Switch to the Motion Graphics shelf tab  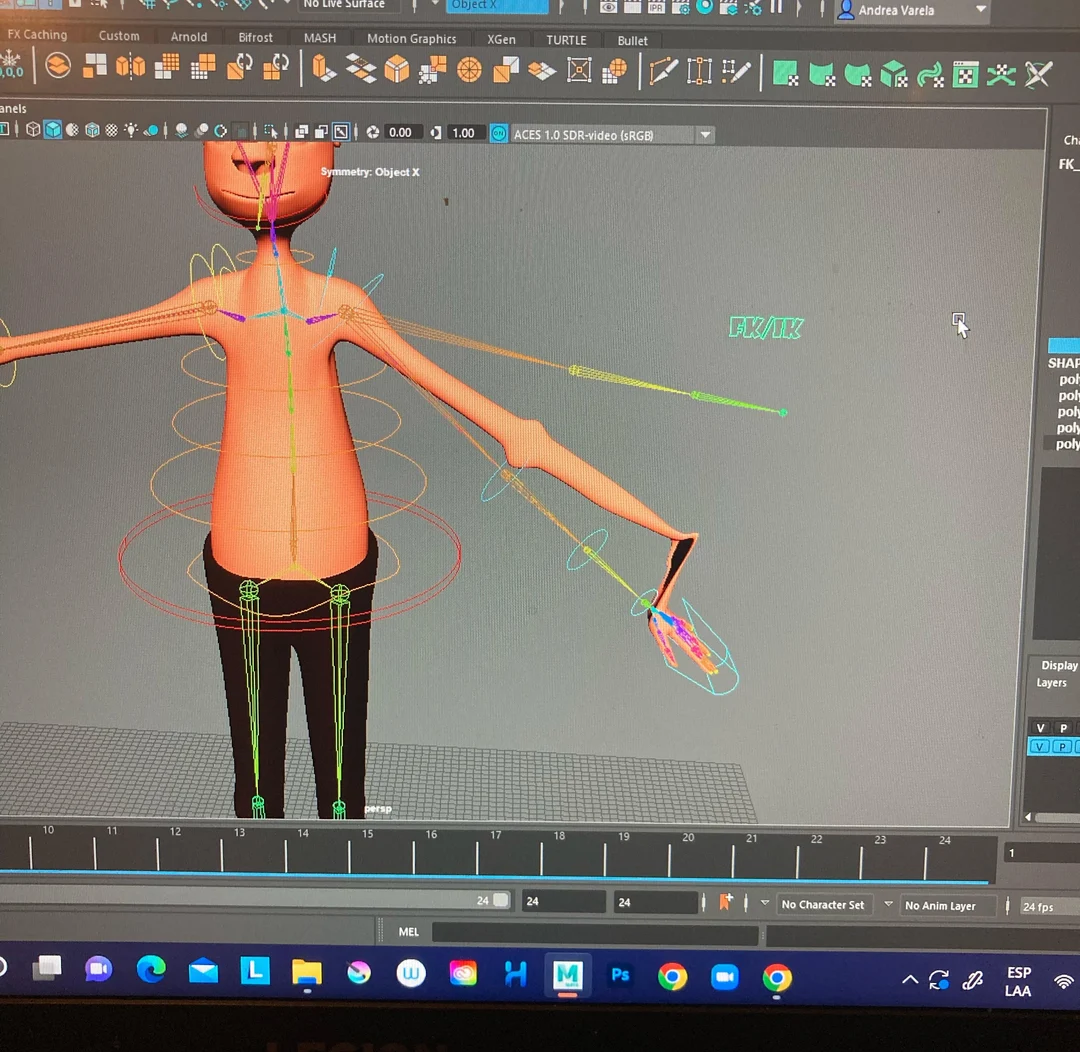[x=411, y=39]
